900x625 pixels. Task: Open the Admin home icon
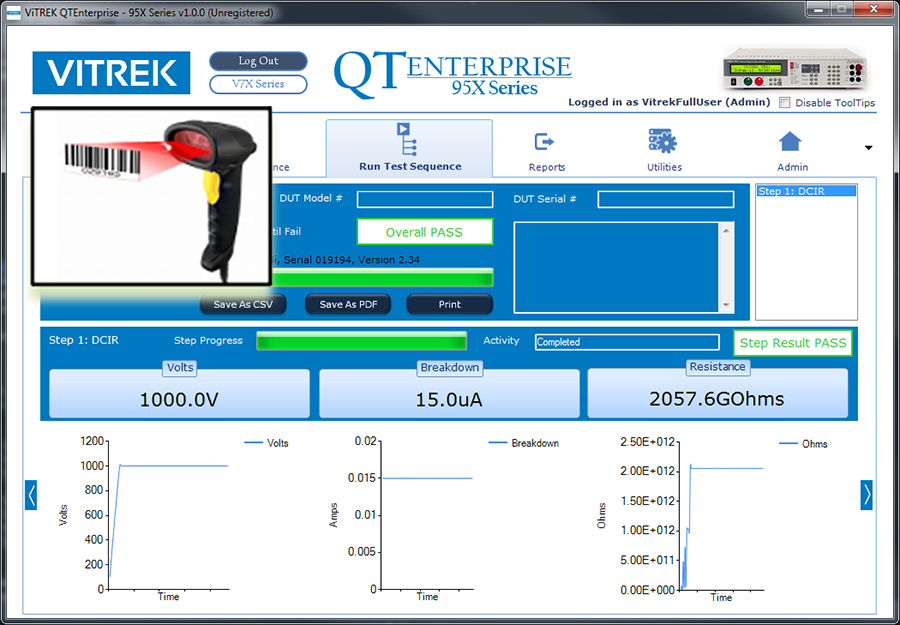pyautogui.click(x=791, y=141)
